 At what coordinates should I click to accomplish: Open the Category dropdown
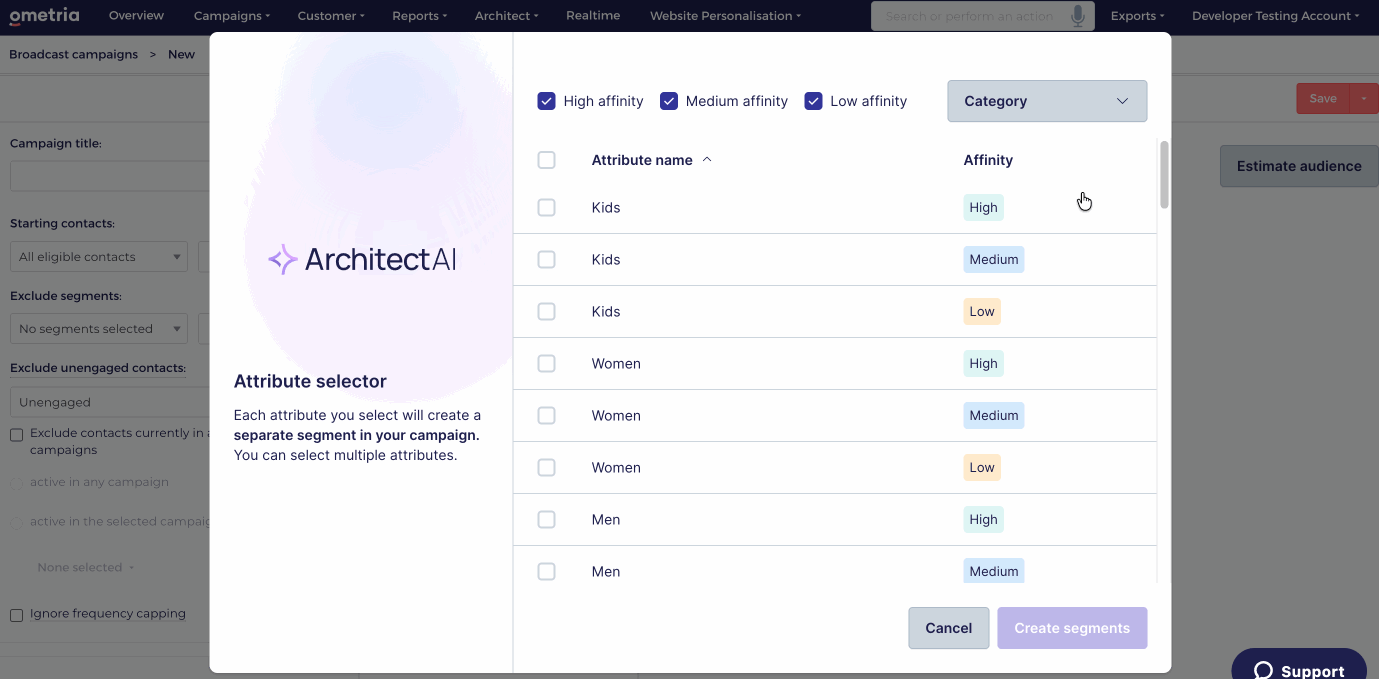pyautogui.click(x=1047, y=101)
